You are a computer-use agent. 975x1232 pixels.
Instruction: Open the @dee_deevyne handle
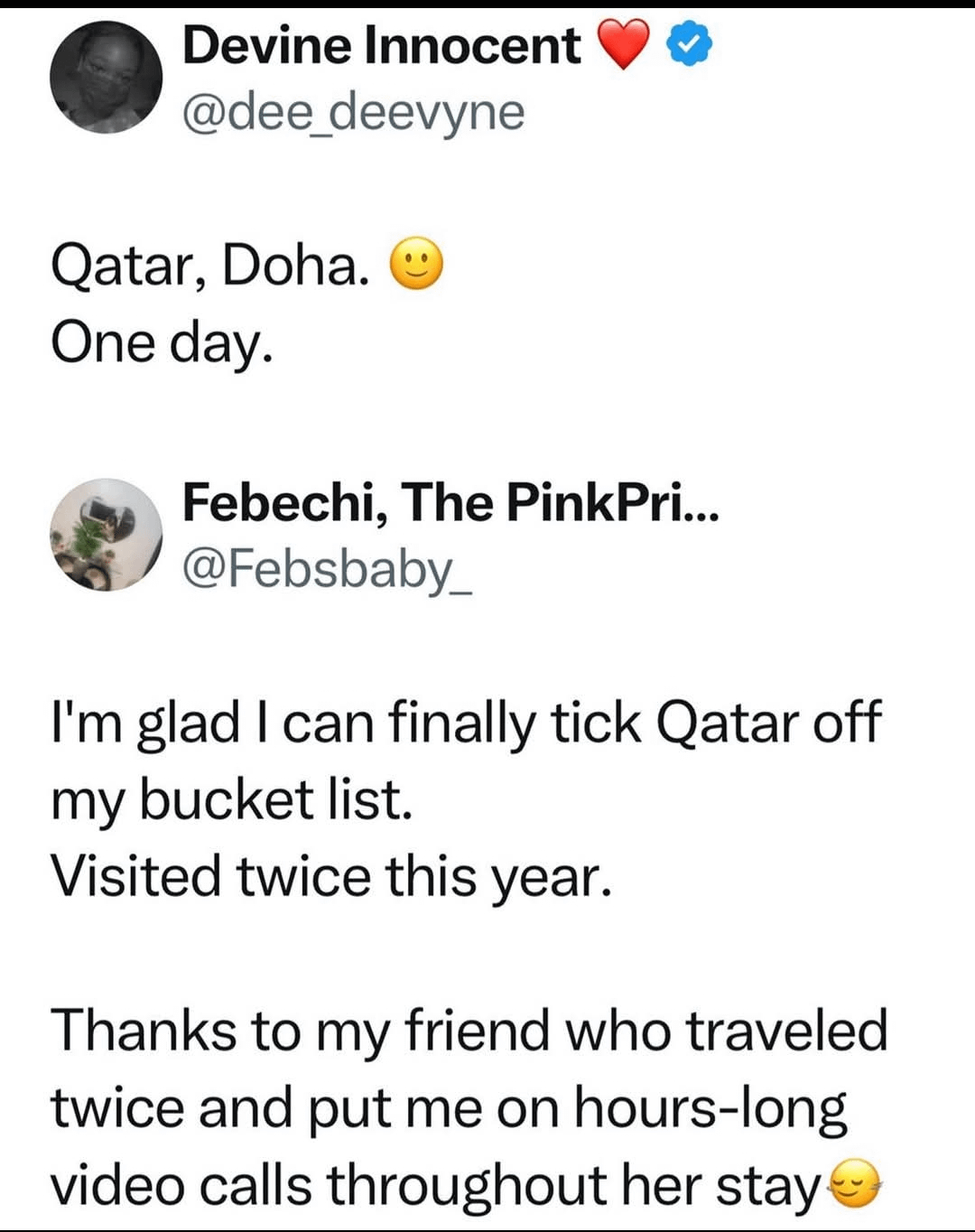click(353, 112)
